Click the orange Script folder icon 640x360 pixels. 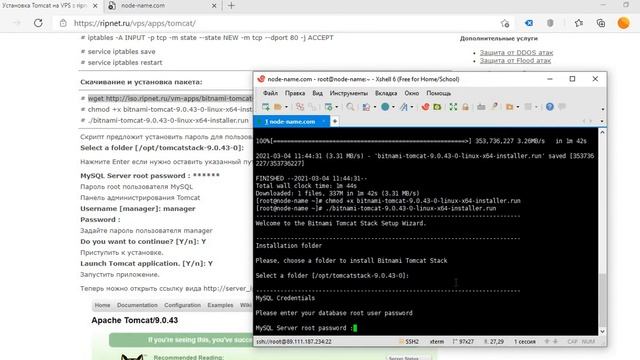(x=509, y=107)
